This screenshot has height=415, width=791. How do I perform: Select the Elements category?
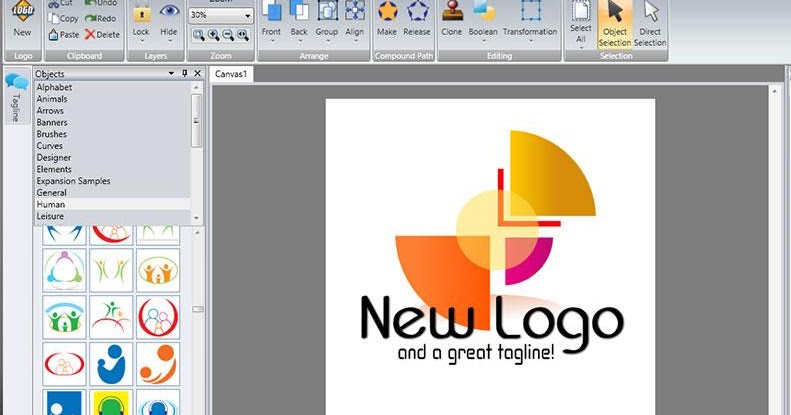(112, 169)
